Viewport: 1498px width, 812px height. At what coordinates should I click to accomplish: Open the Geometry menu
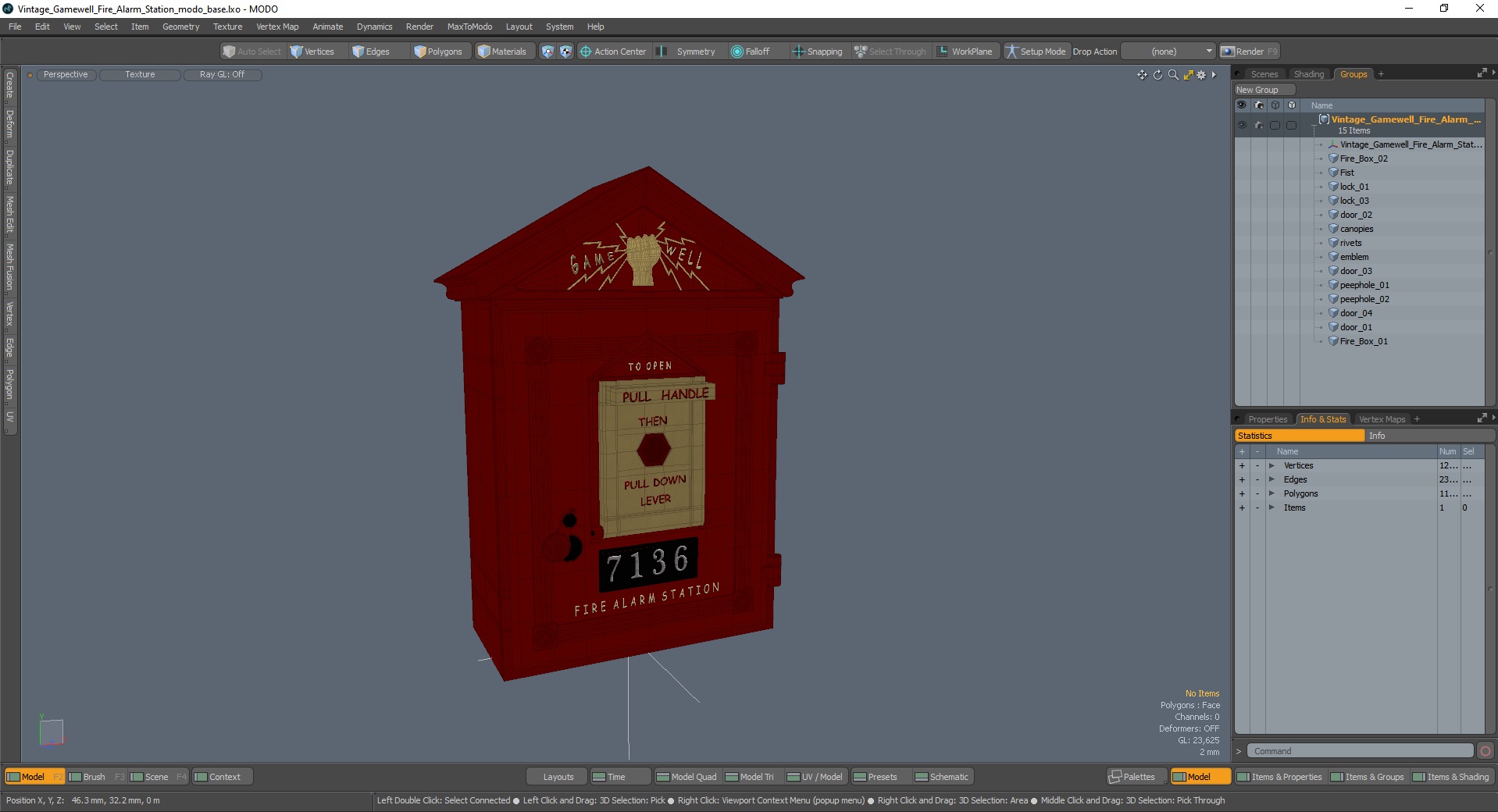point(180,27)
